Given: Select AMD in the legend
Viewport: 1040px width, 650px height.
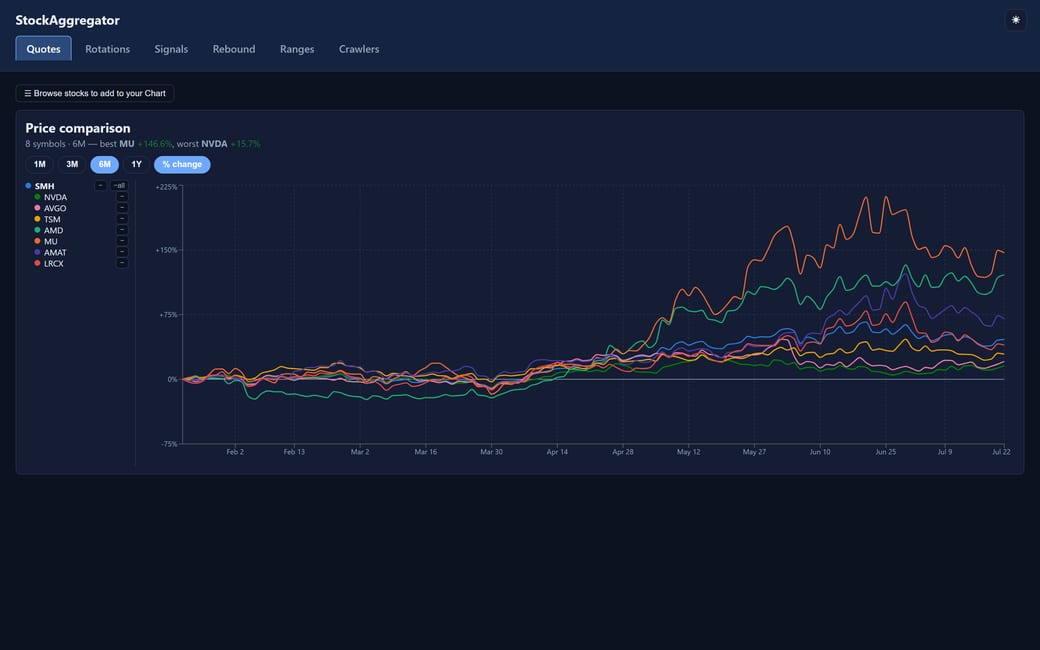Looking at the screenshot, I should 54,231.
